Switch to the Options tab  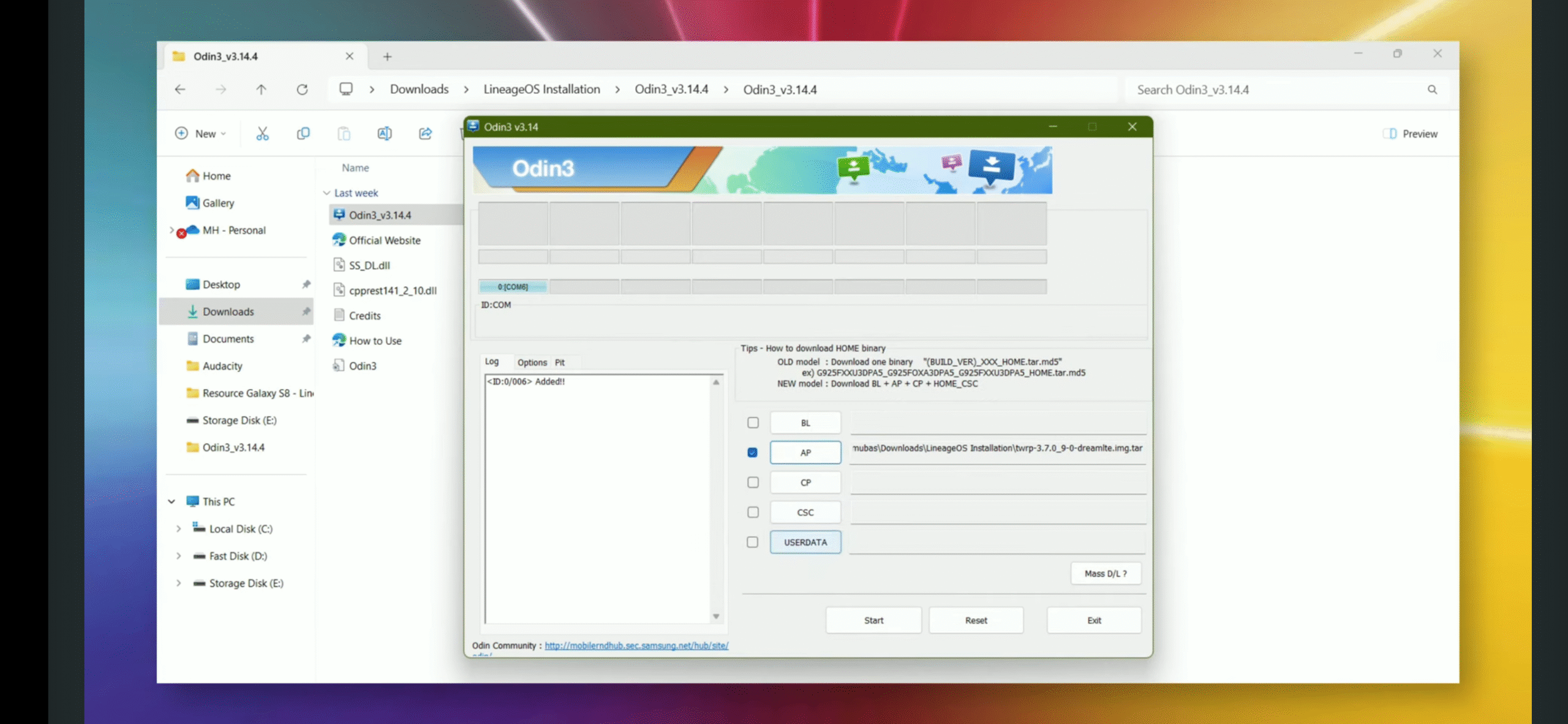(532, 363)
